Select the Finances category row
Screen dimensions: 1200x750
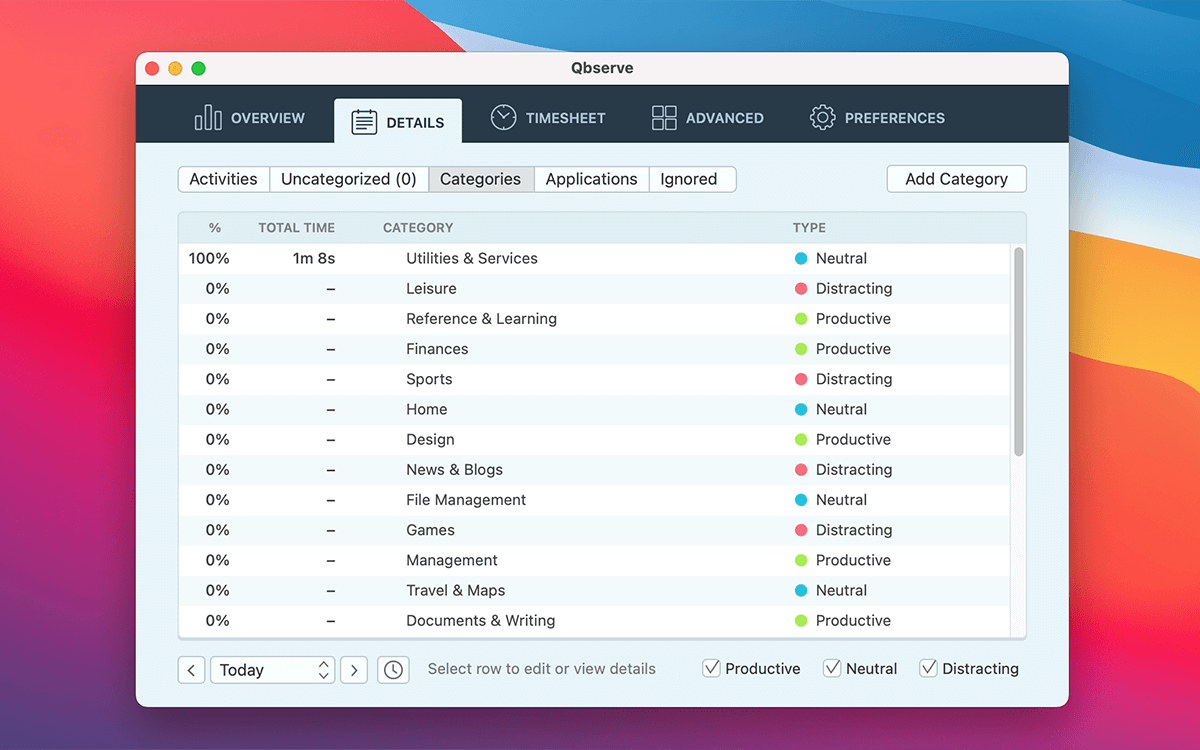point(595,348)
